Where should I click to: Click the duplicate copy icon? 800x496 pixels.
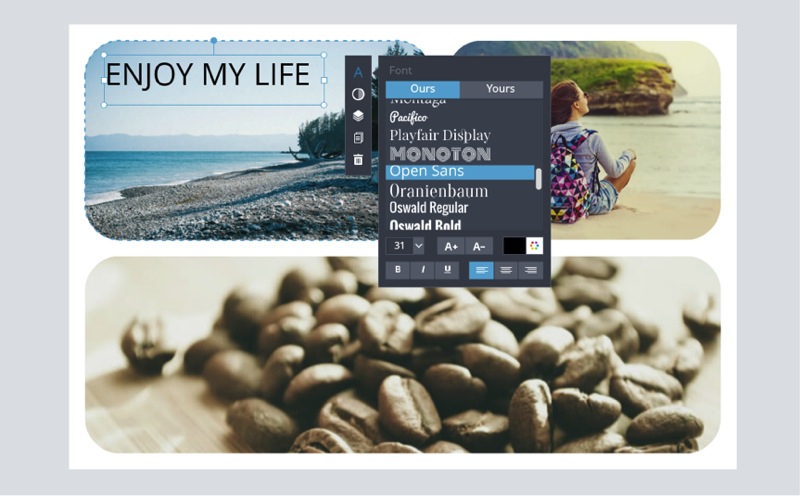click(358, 138)
